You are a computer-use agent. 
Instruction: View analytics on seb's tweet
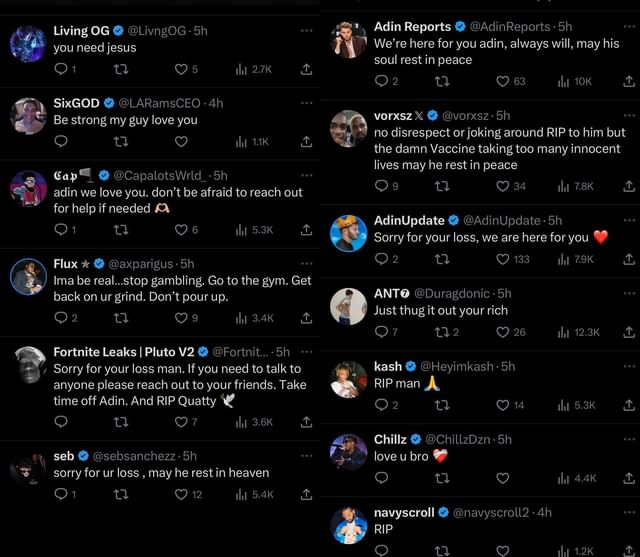pos(256,494)
